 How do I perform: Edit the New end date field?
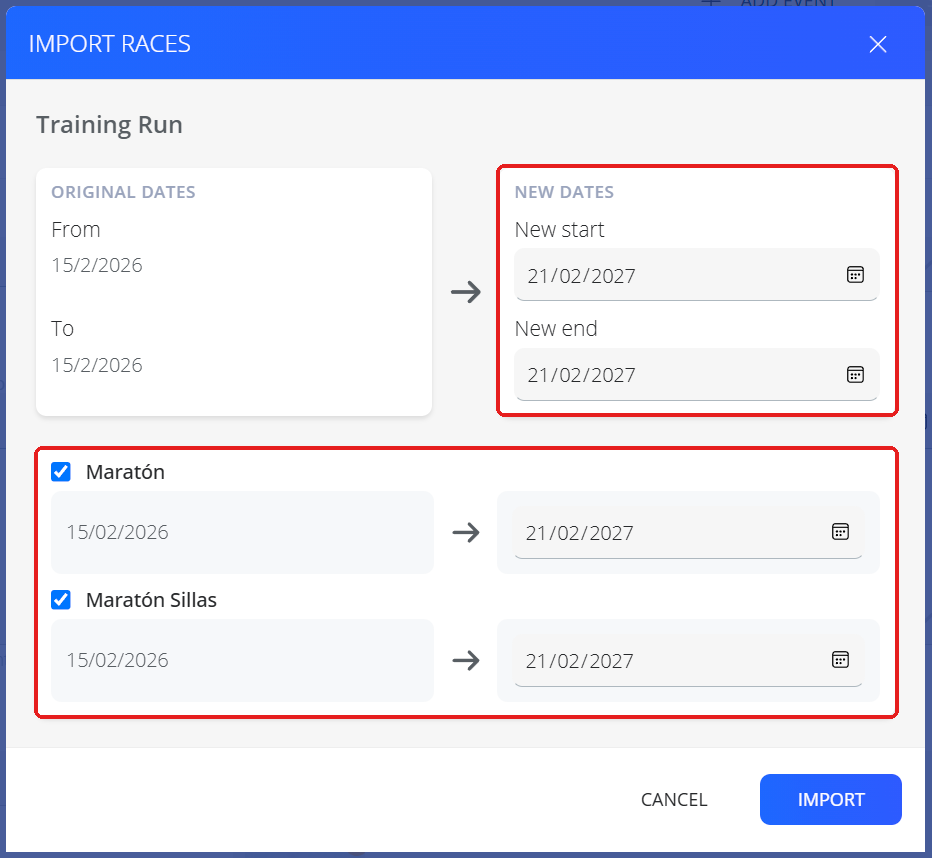(696, 375)
